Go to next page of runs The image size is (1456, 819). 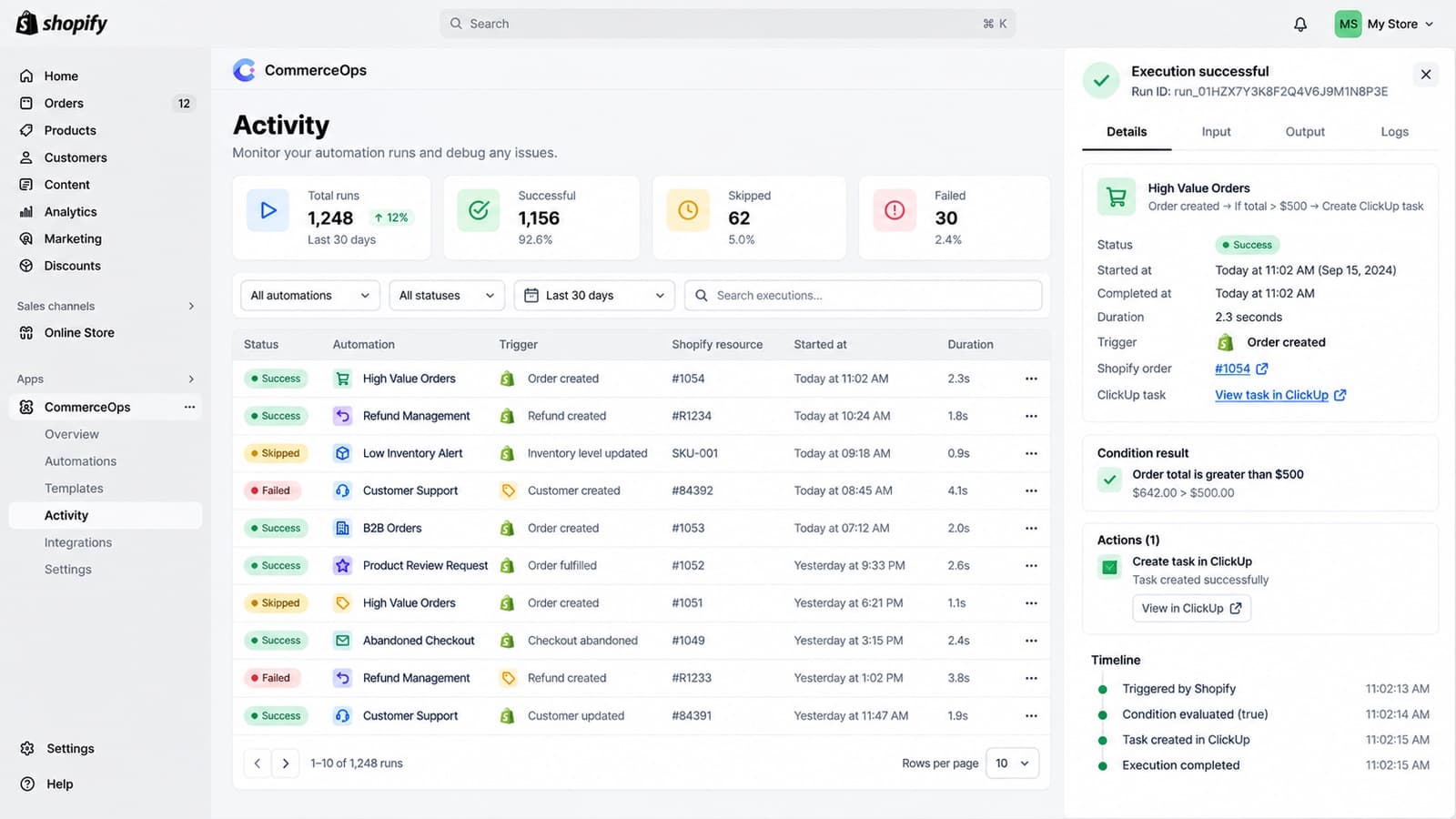pos(286,763)
